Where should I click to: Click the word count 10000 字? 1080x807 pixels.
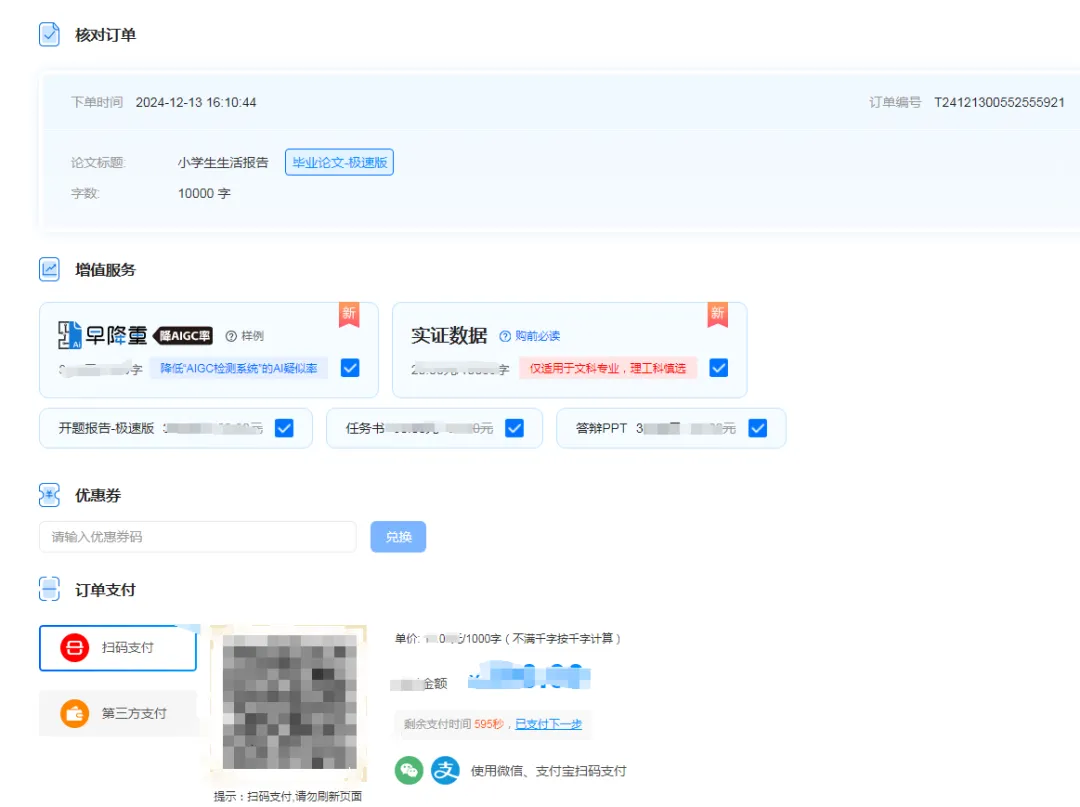click(x=204, y=193)
